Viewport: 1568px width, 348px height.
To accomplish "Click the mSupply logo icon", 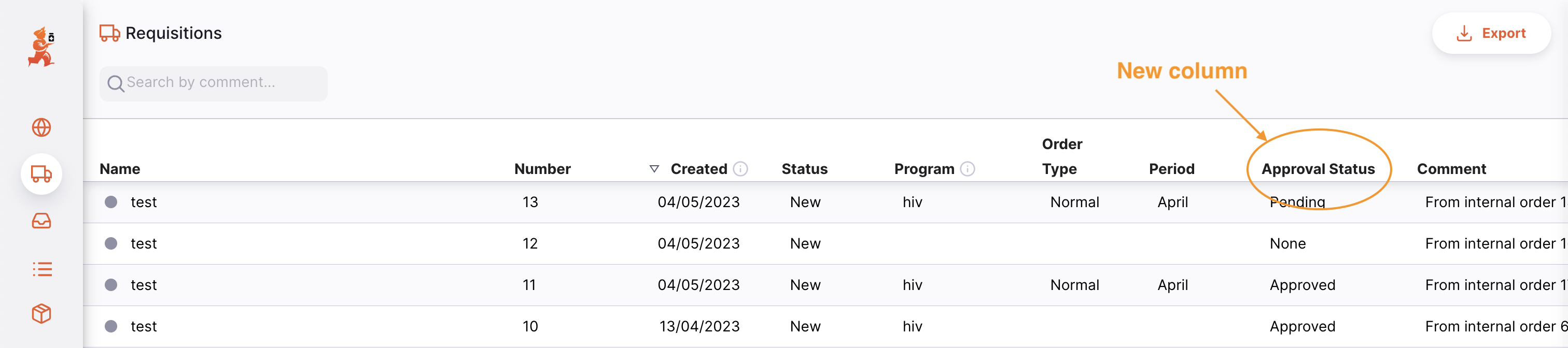I will [x=41, y=47].
